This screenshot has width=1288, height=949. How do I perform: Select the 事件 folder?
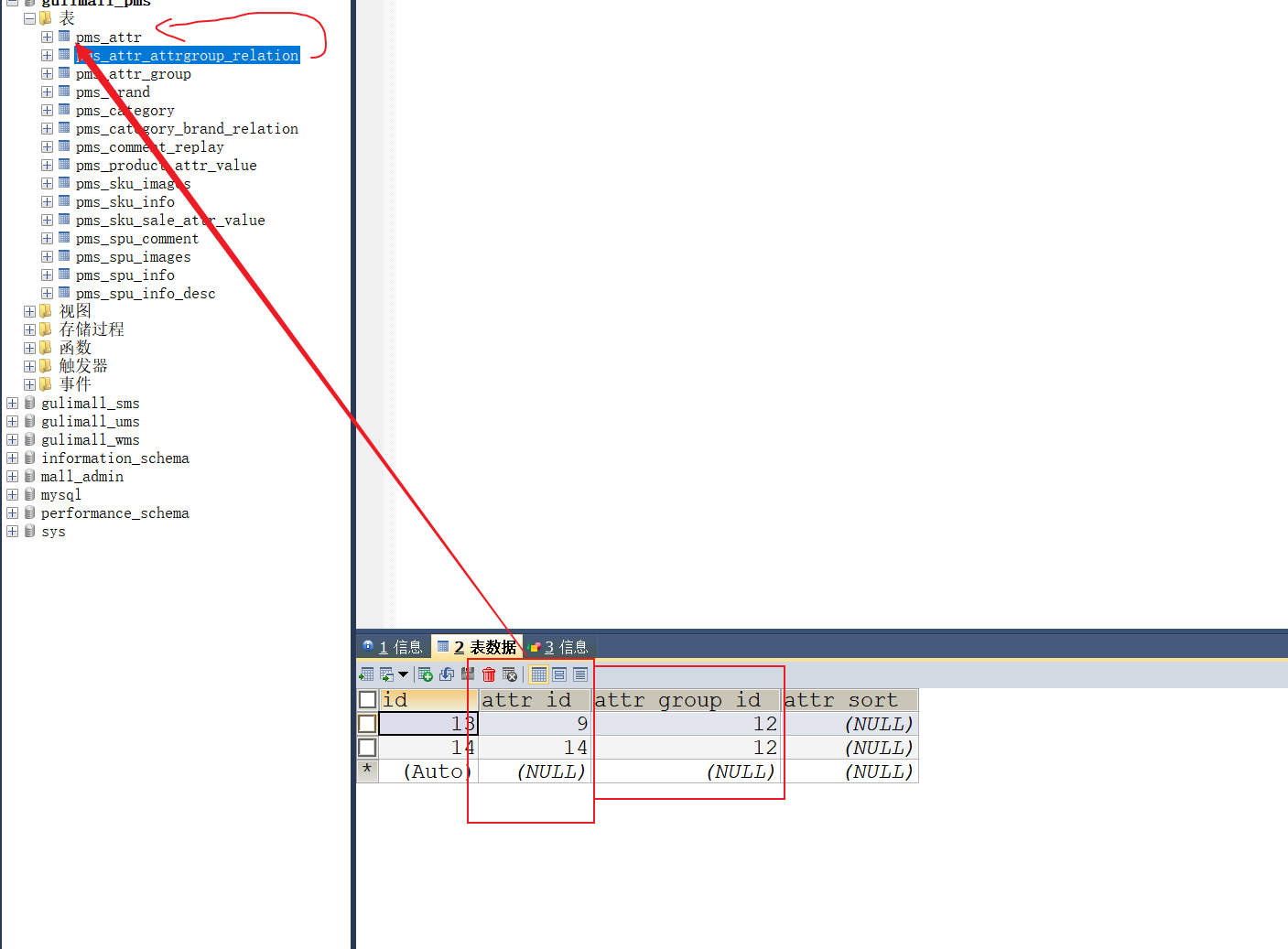(x=75, y=384)
